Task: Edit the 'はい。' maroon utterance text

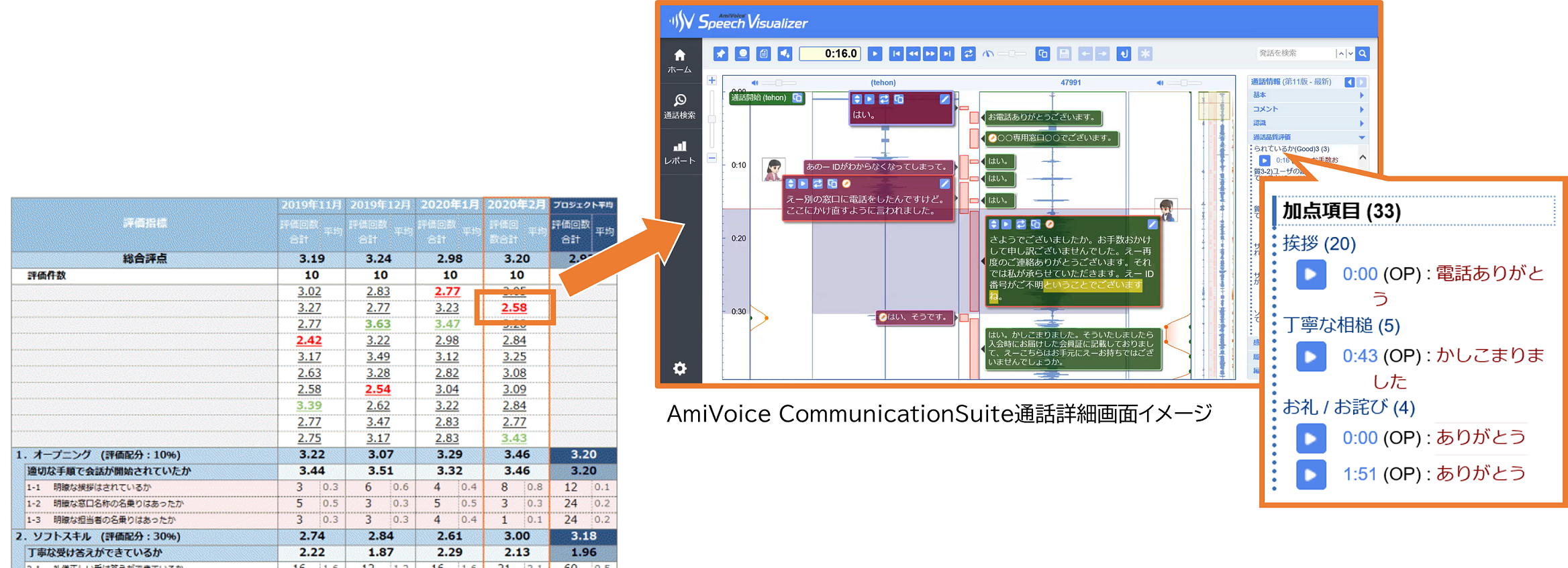Action: point(944,99)
